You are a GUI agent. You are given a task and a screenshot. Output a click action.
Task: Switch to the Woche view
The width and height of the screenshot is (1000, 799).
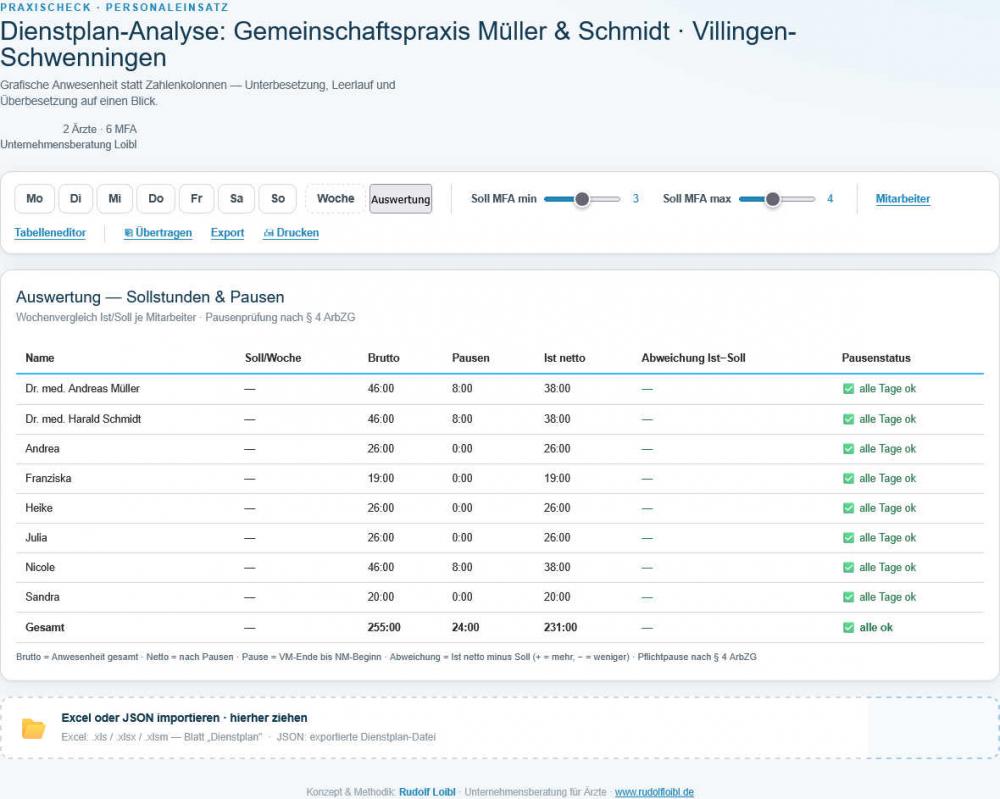click(335, 198)
